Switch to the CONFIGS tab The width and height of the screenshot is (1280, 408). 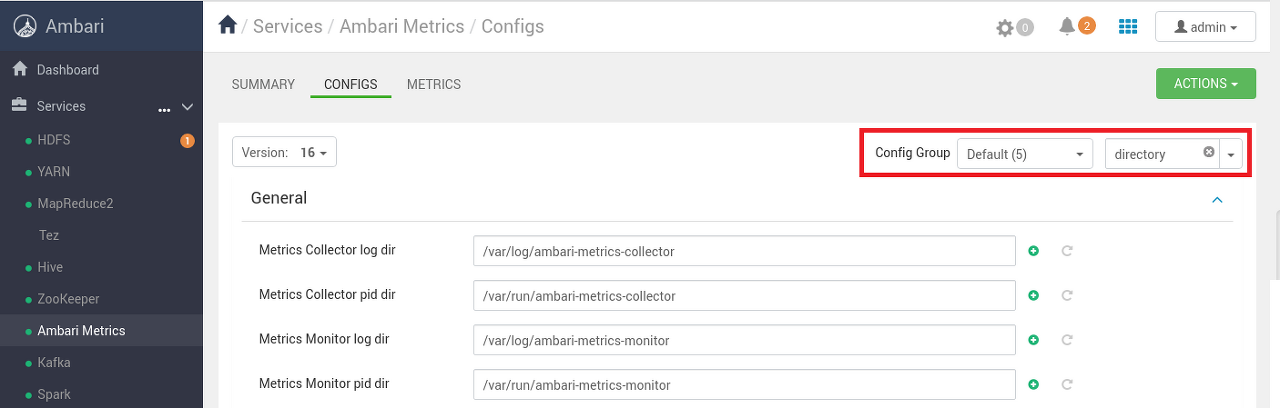click(351, 84)
